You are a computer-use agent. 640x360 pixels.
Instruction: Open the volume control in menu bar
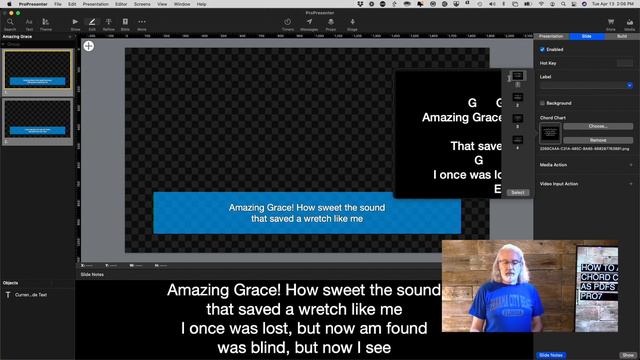point(492,4)
